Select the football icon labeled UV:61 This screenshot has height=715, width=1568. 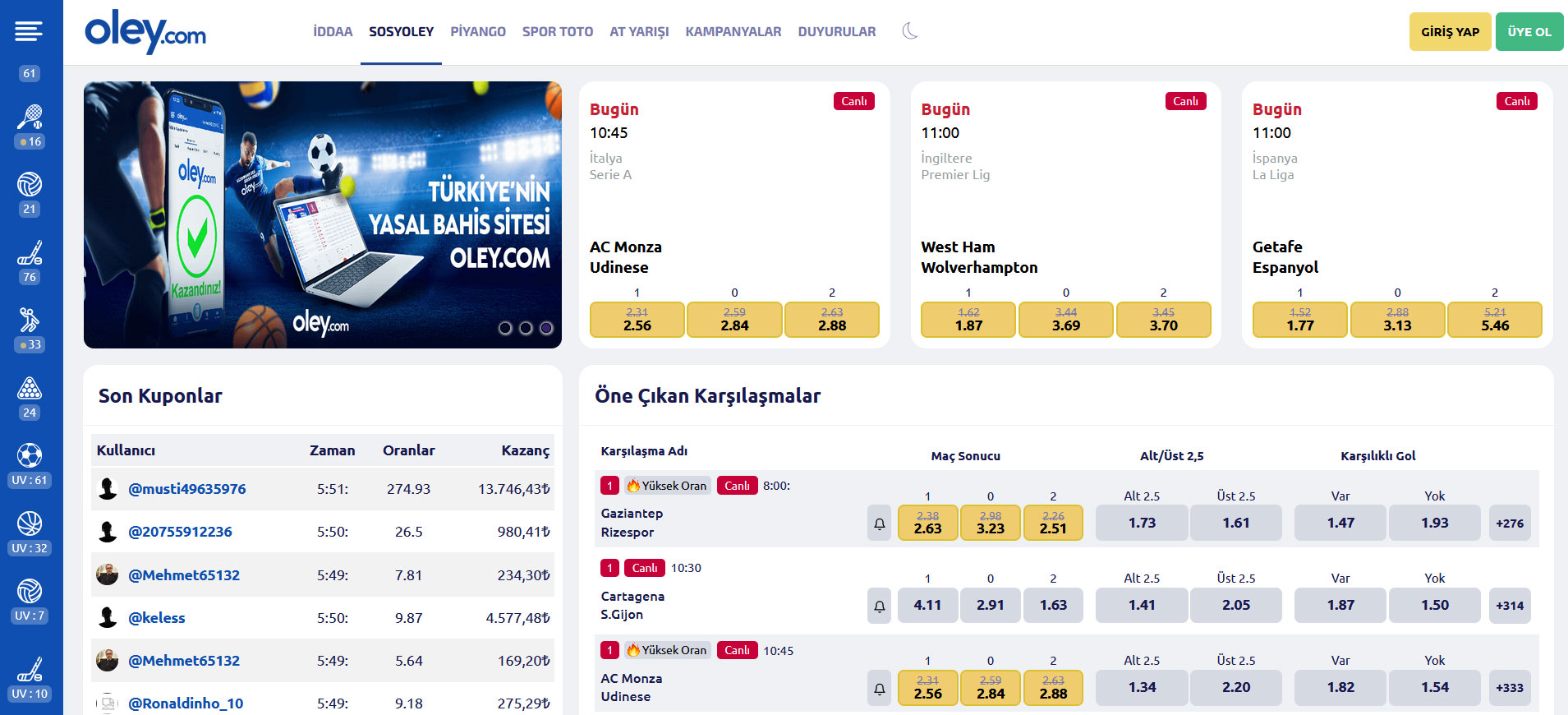tap(30, 456)
